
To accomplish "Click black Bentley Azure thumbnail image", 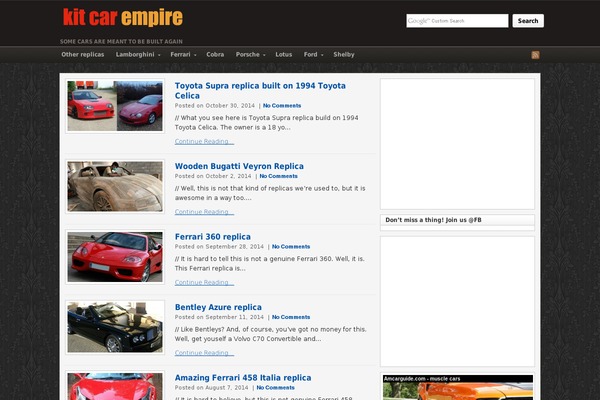I will (115, 327).
